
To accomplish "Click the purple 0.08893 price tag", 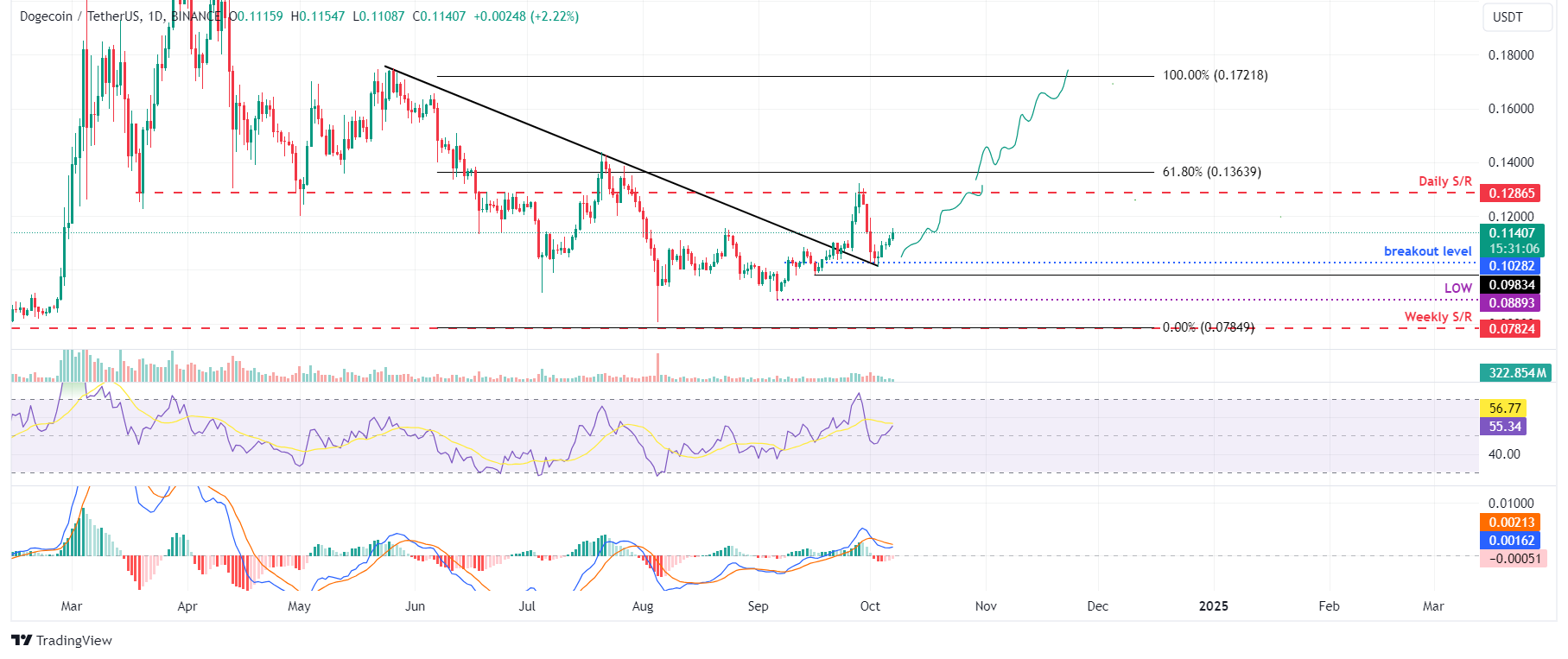I will coord(1511,303).
